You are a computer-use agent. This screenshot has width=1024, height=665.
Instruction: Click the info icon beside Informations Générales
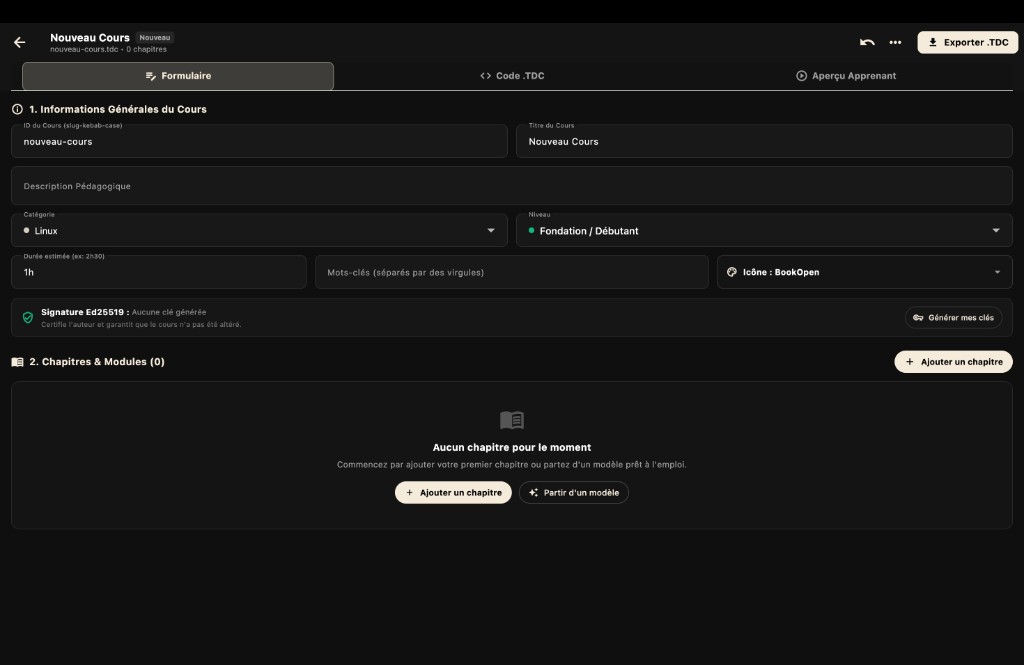coord(18,109)
